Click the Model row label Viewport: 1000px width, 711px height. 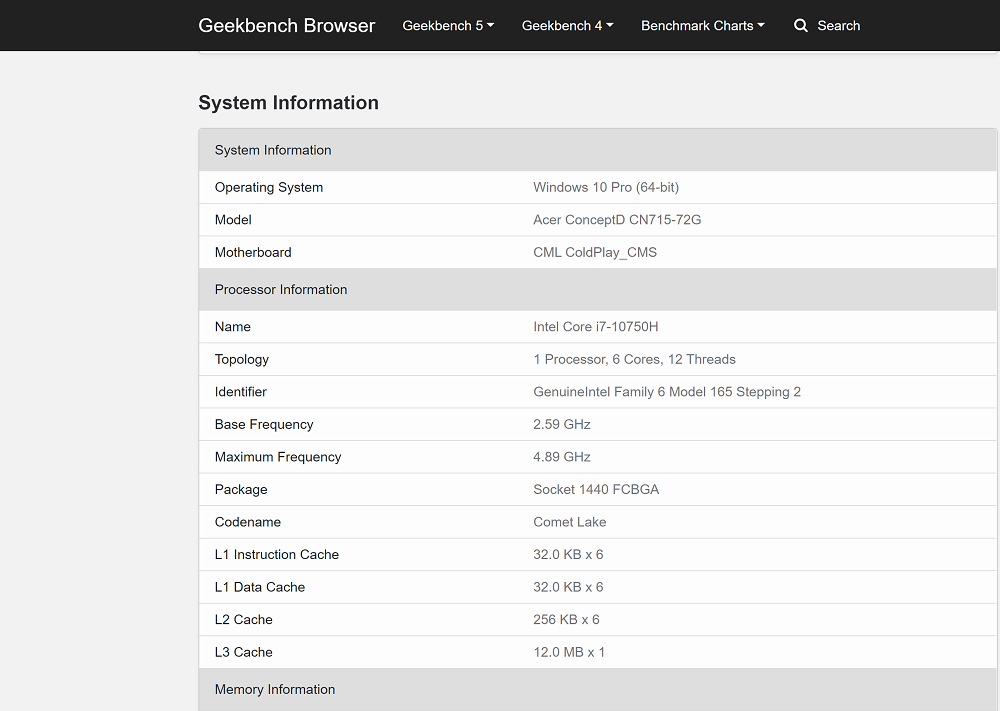tap(233, 220)
